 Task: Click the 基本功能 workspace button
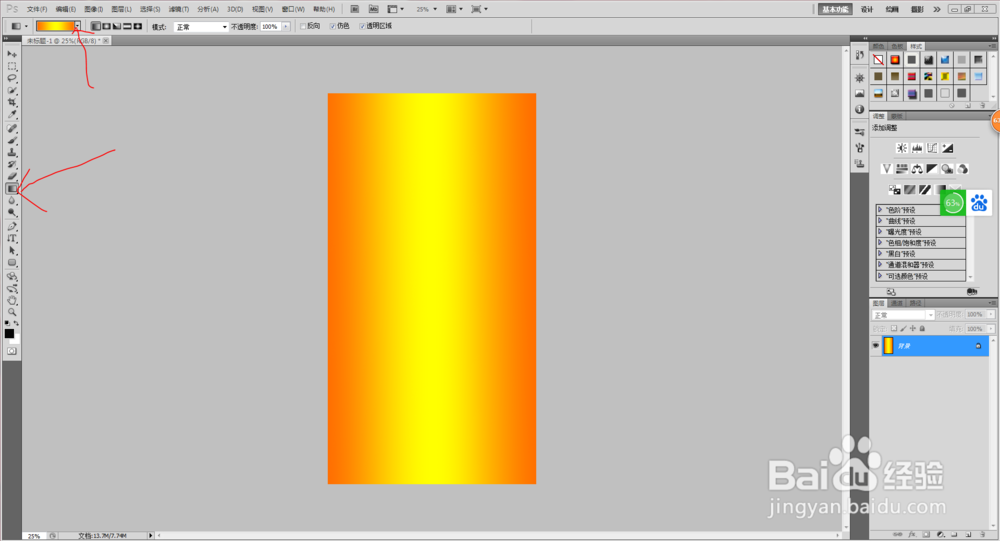click(835, 9)
